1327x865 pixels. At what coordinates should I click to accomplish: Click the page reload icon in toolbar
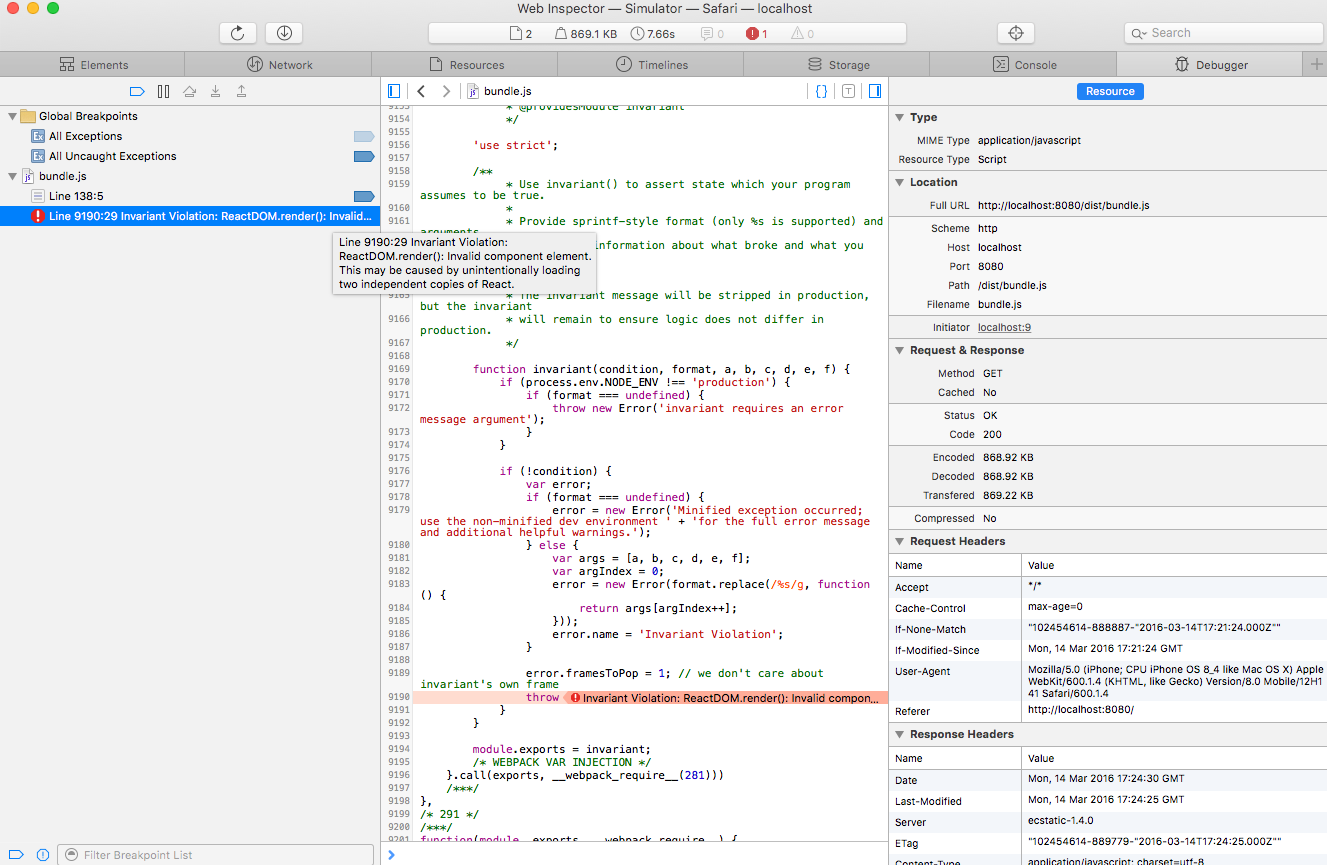coord(237,32)
